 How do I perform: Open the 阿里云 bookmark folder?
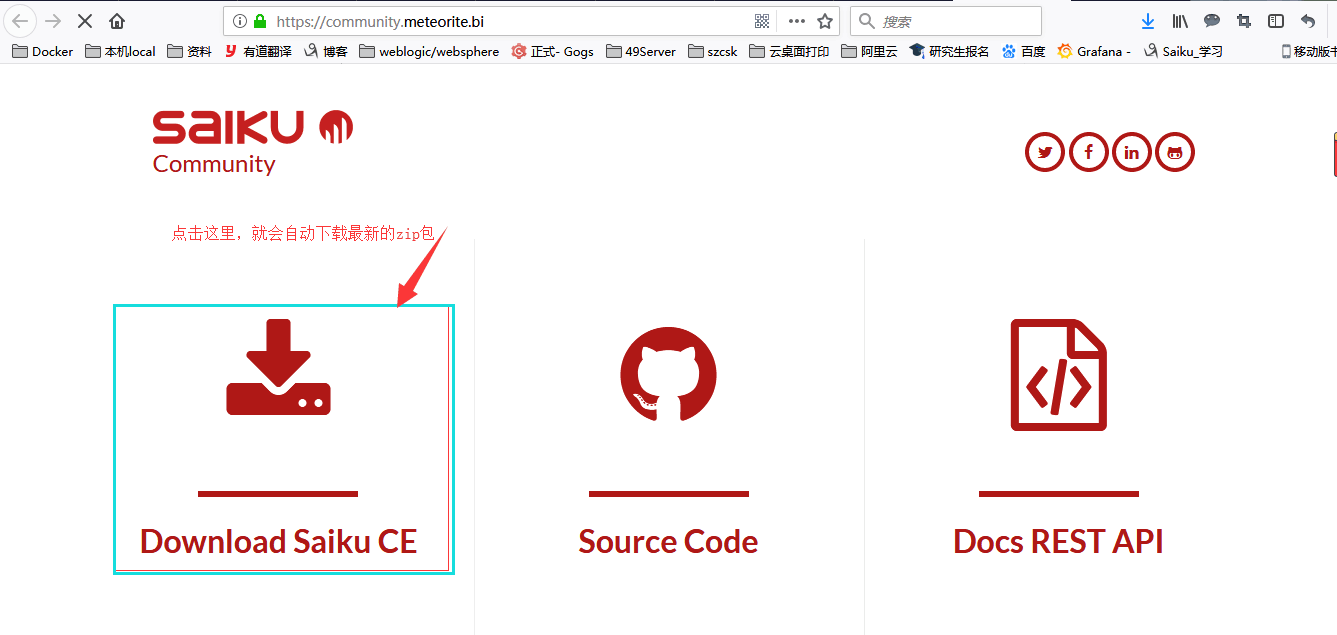point(869,51)
